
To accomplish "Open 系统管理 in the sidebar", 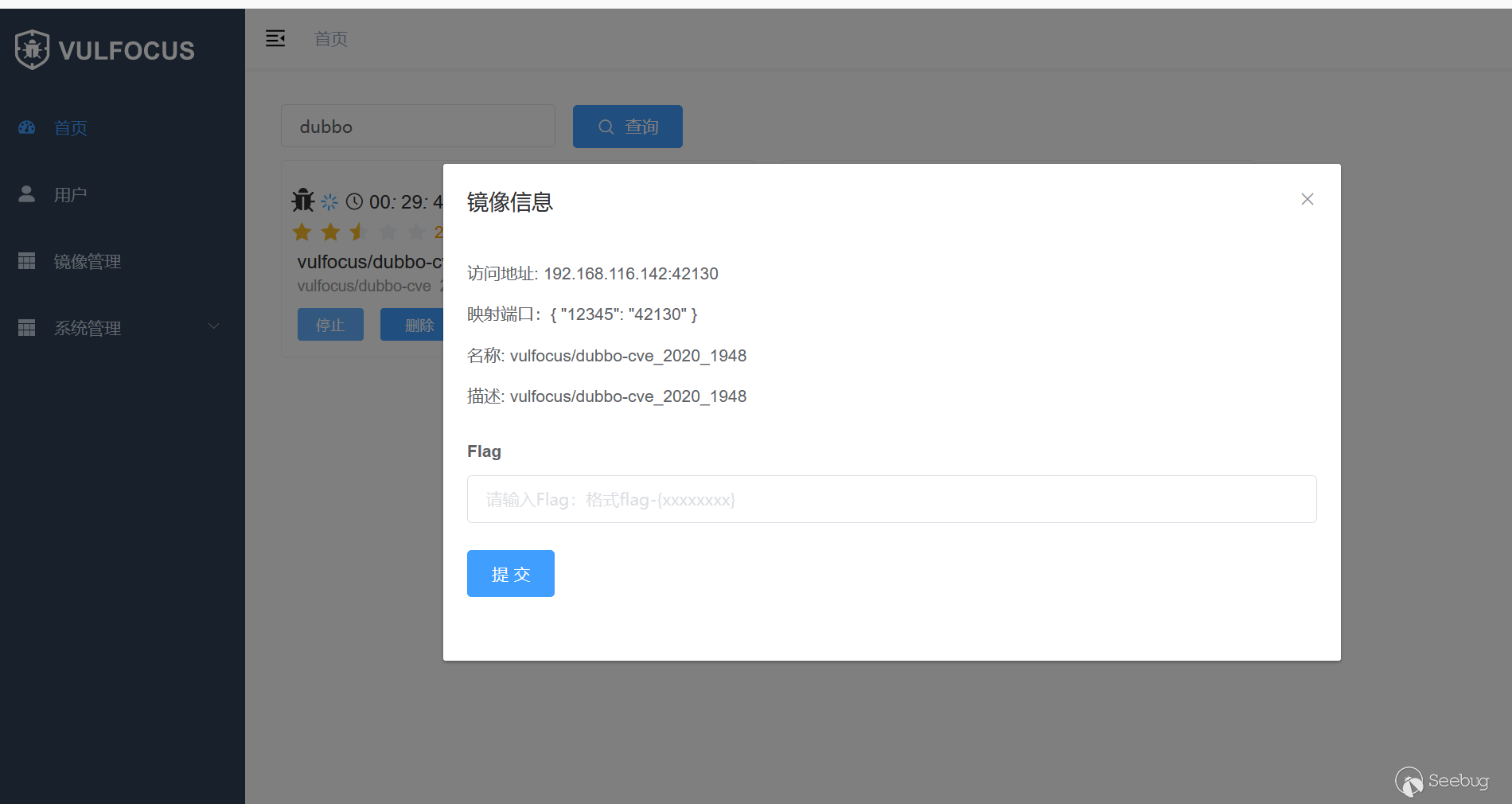I will click(x=123, y=328).
